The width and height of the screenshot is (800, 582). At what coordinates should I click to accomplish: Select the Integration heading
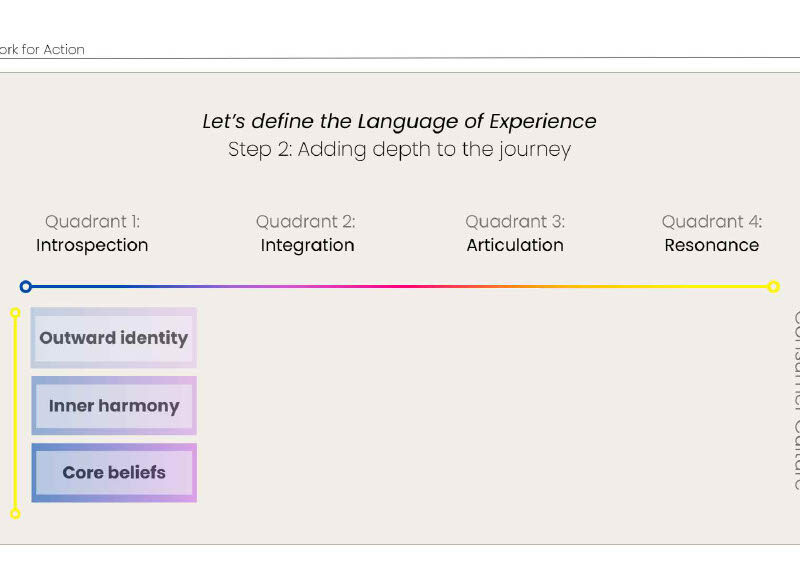pos(307,245)
